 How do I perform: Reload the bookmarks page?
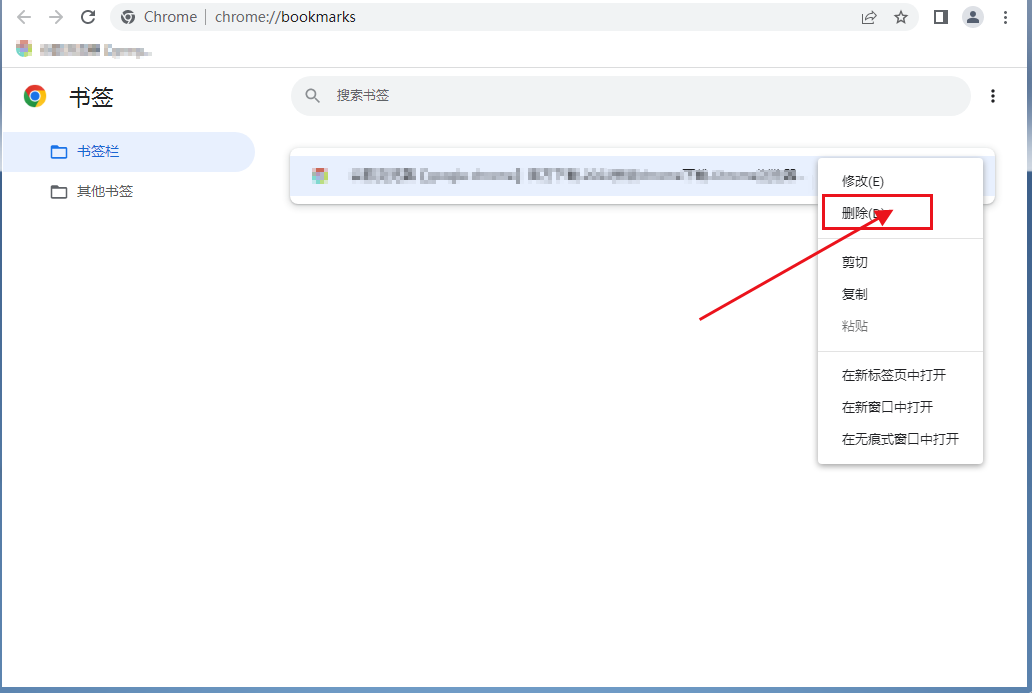[88, 17]
